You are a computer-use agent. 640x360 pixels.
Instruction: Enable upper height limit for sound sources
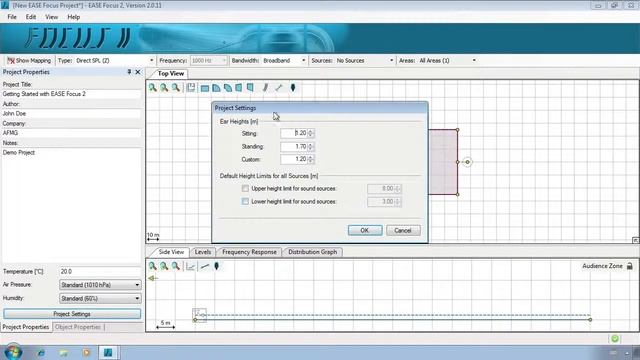245,189
